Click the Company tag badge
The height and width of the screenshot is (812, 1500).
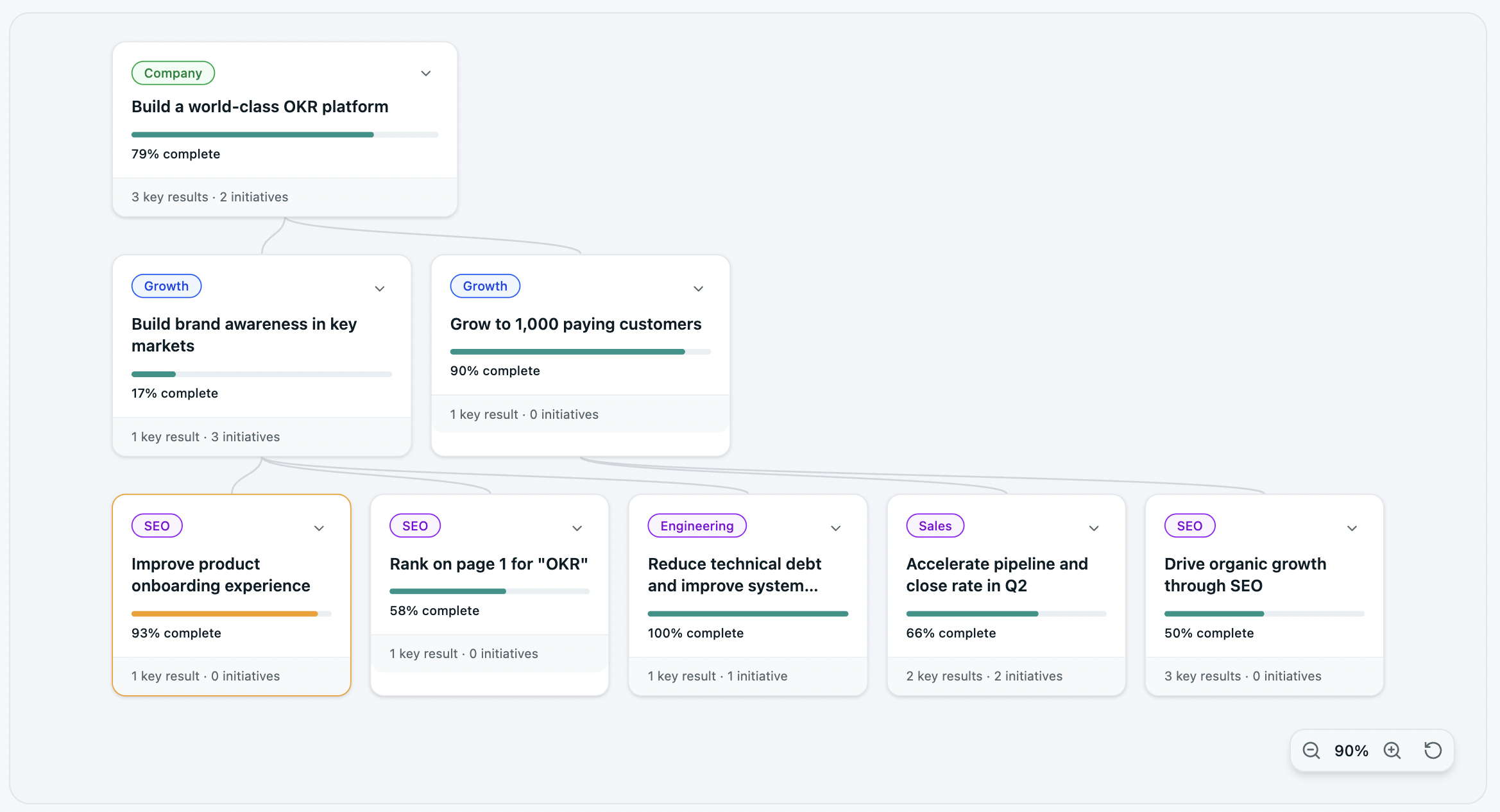(x=173, y=73)
